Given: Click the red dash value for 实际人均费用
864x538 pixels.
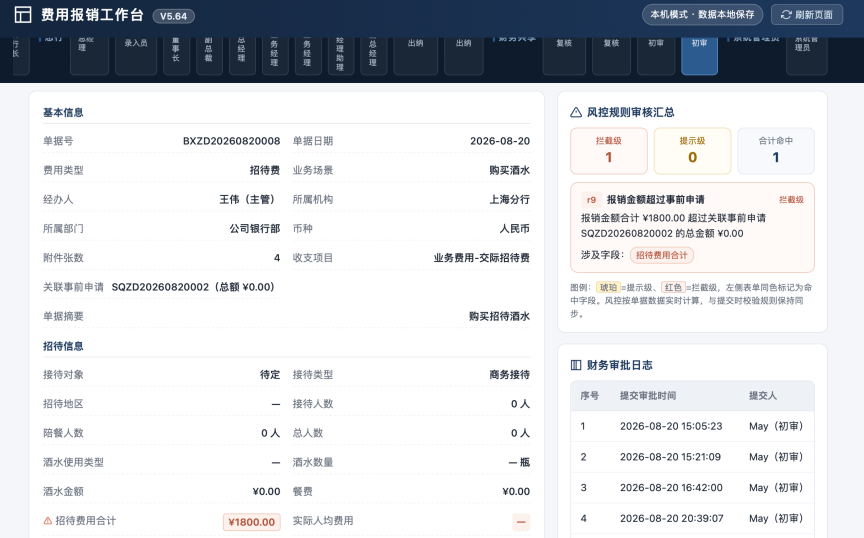Looking at the screenshot, I should [x=521, y=522].
